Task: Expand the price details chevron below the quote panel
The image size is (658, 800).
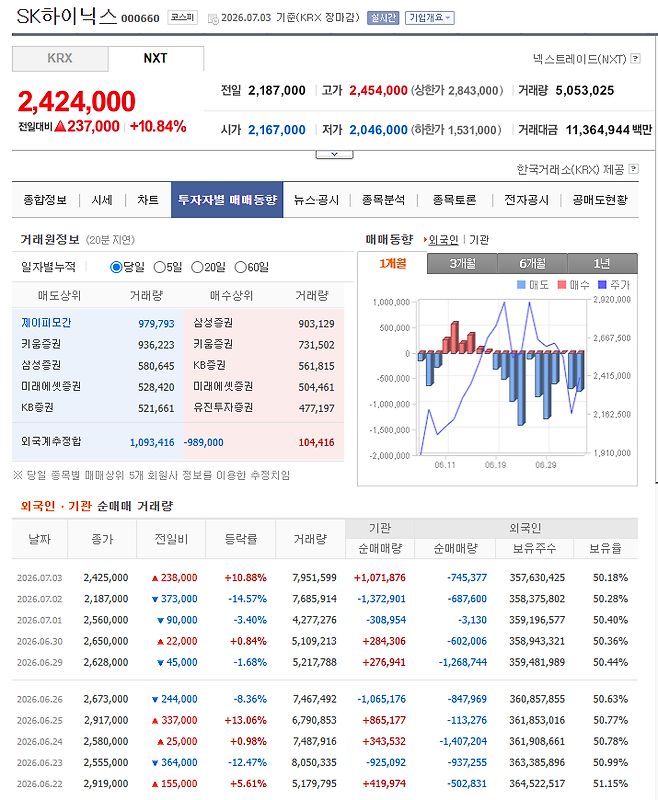Action: point(334,154)
